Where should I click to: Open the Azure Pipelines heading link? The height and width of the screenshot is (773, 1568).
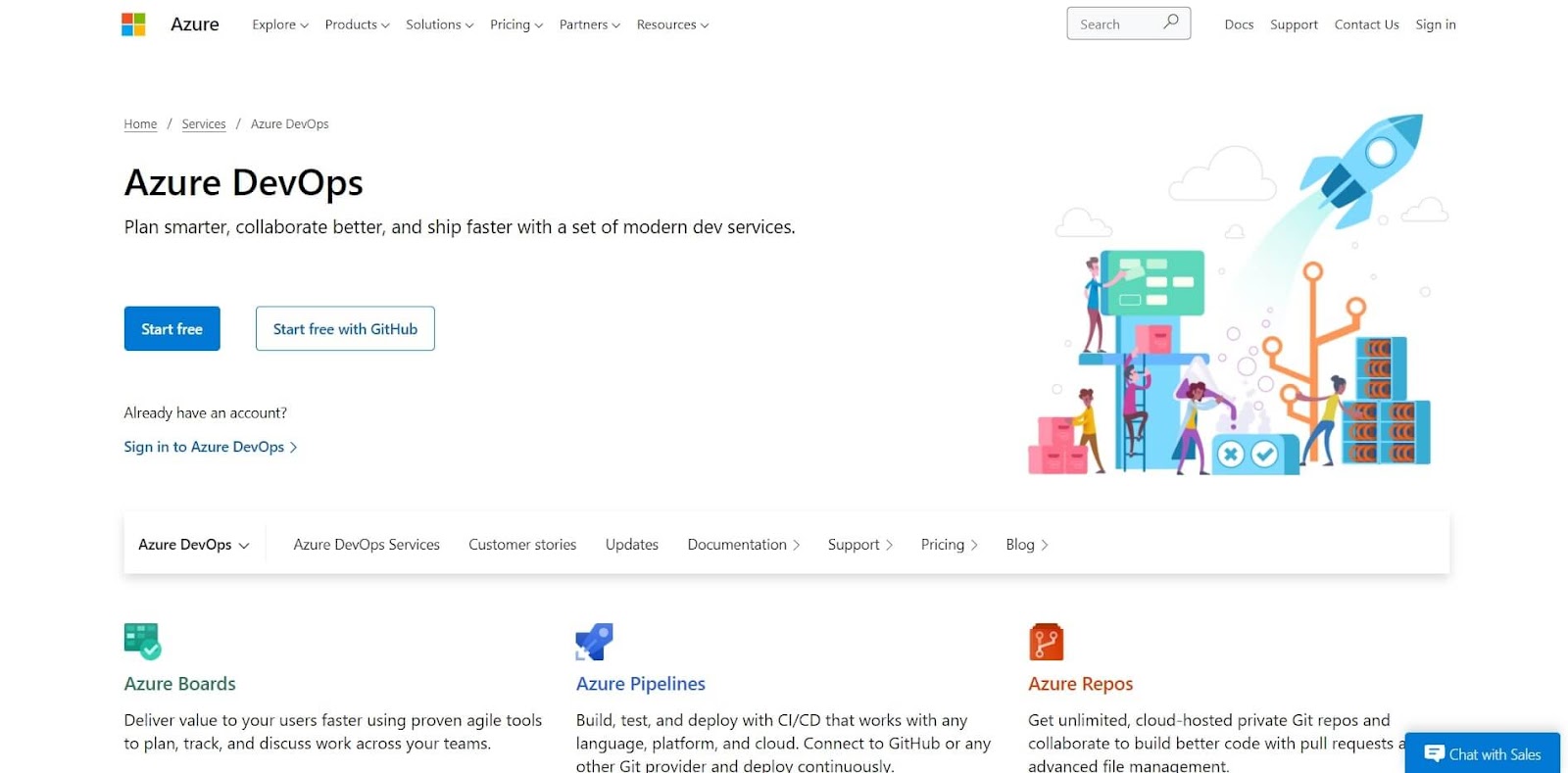coord(641,684)
